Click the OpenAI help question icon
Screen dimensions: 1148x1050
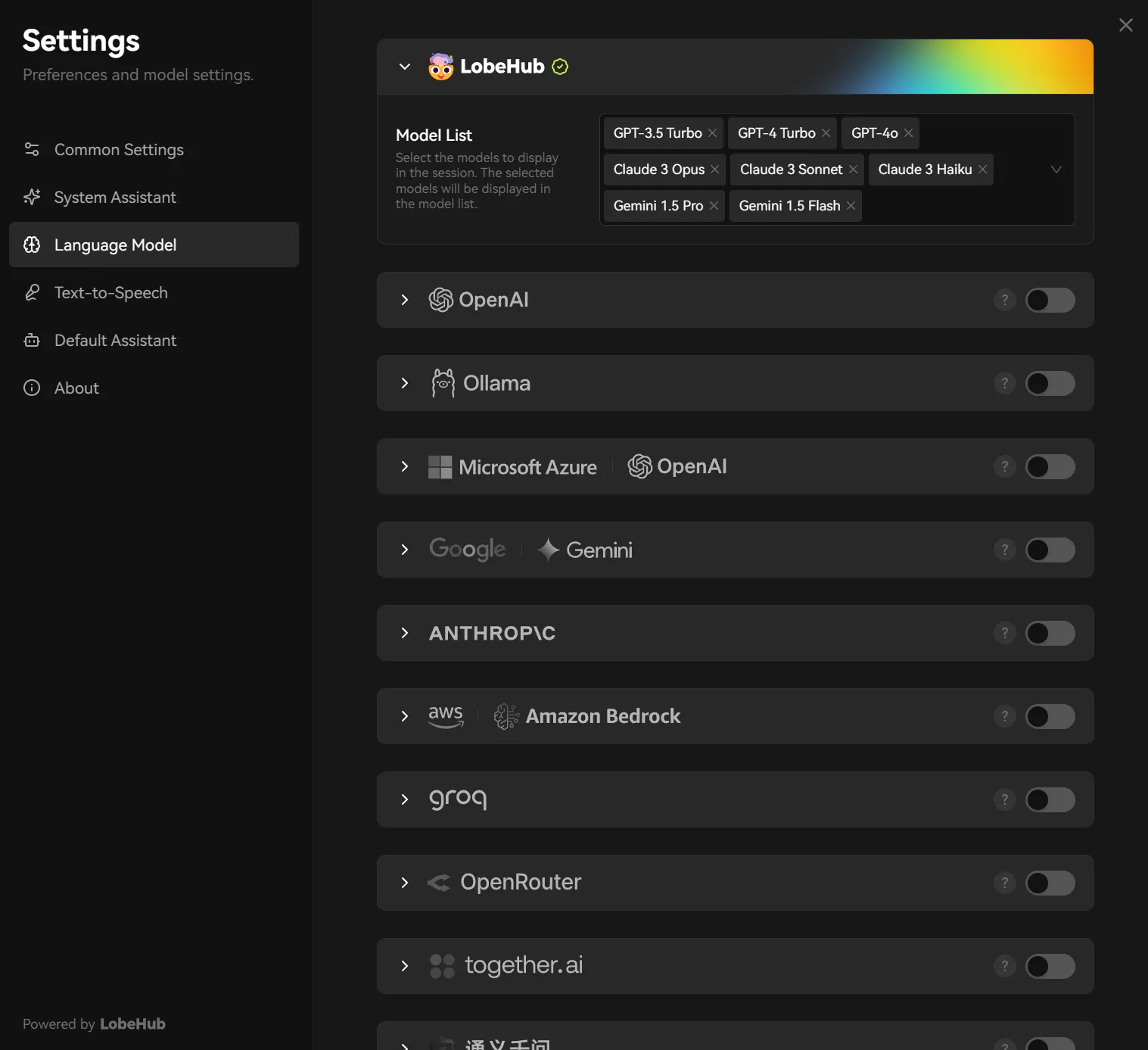(x=1005, y=300)
